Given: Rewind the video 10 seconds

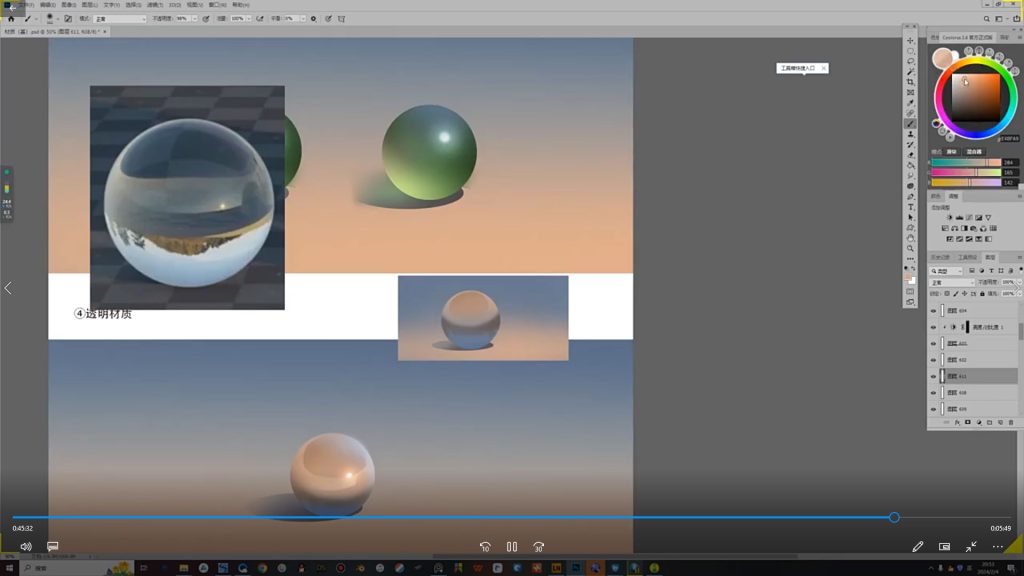Looking at the screenshot, I should click(485, 547).
